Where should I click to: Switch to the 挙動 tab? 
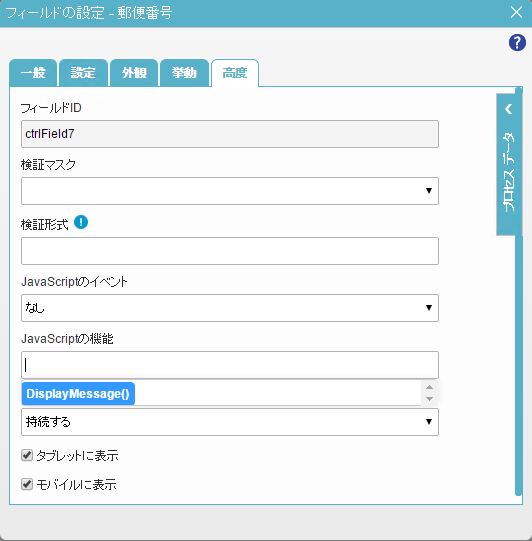pyautogui.click(x=184, y=73)
